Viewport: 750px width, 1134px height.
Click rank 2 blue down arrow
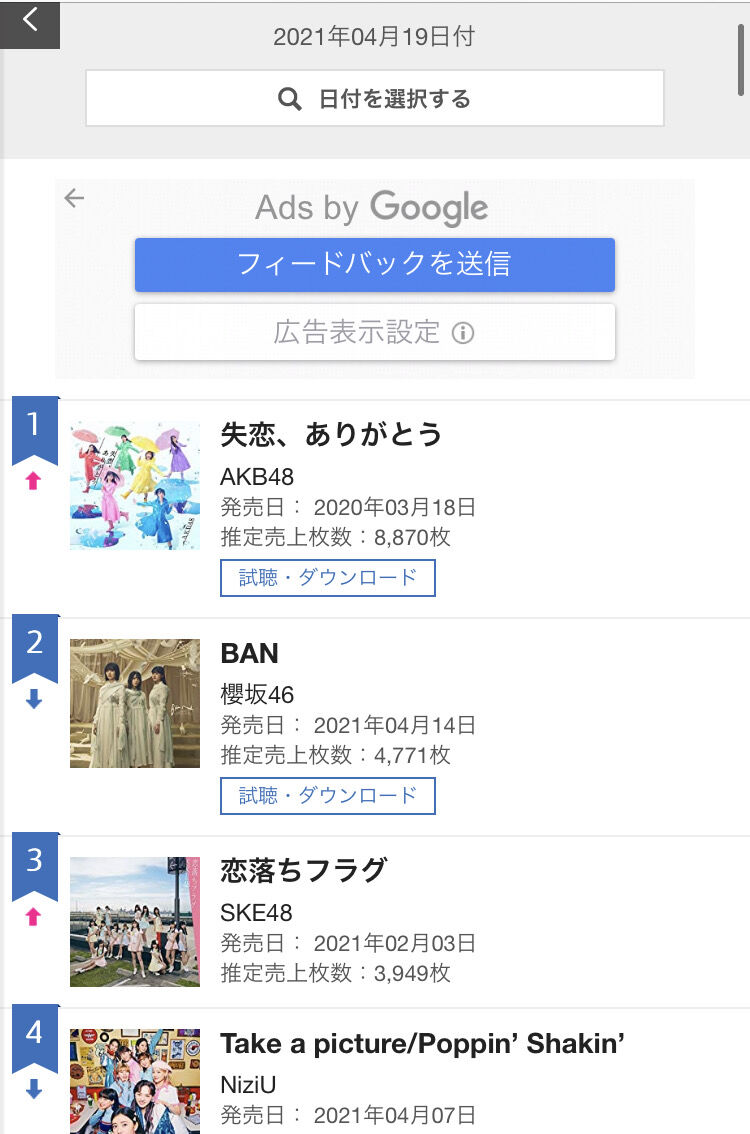(x=34, y=699)
